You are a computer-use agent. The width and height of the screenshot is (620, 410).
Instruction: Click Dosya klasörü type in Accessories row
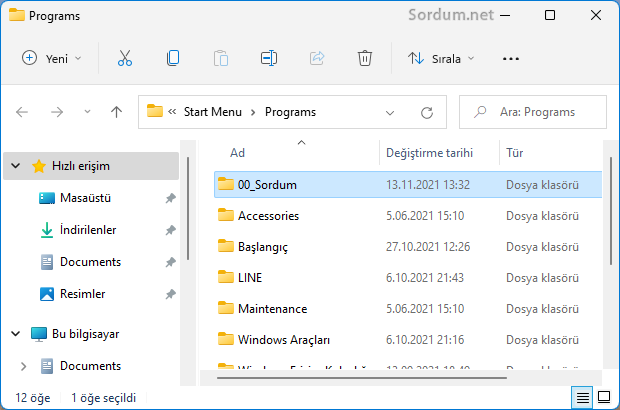[x=542, y=216]
